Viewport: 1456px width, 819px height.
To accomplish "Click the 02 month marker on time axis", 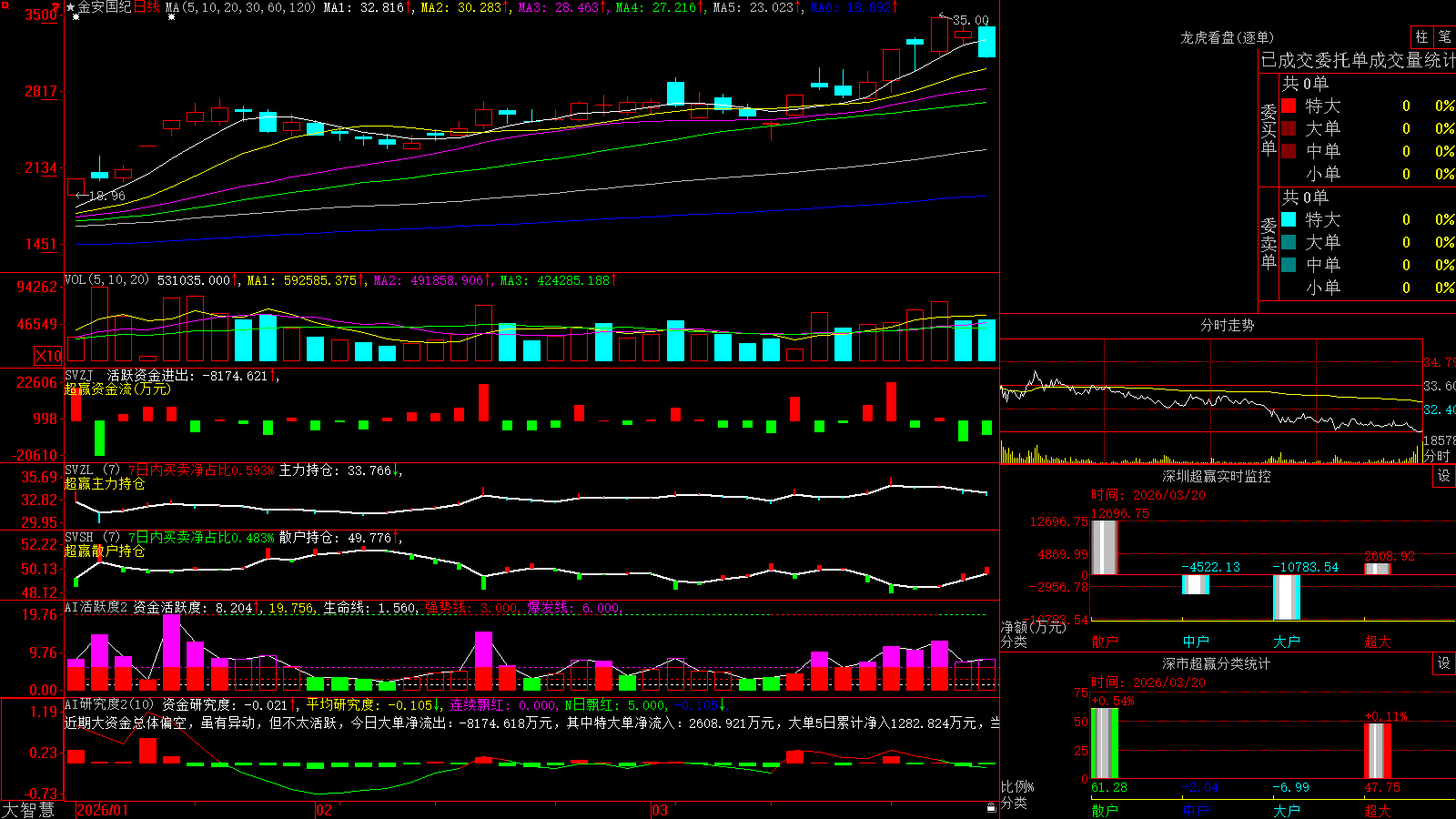I will click(x=324, y=810).
